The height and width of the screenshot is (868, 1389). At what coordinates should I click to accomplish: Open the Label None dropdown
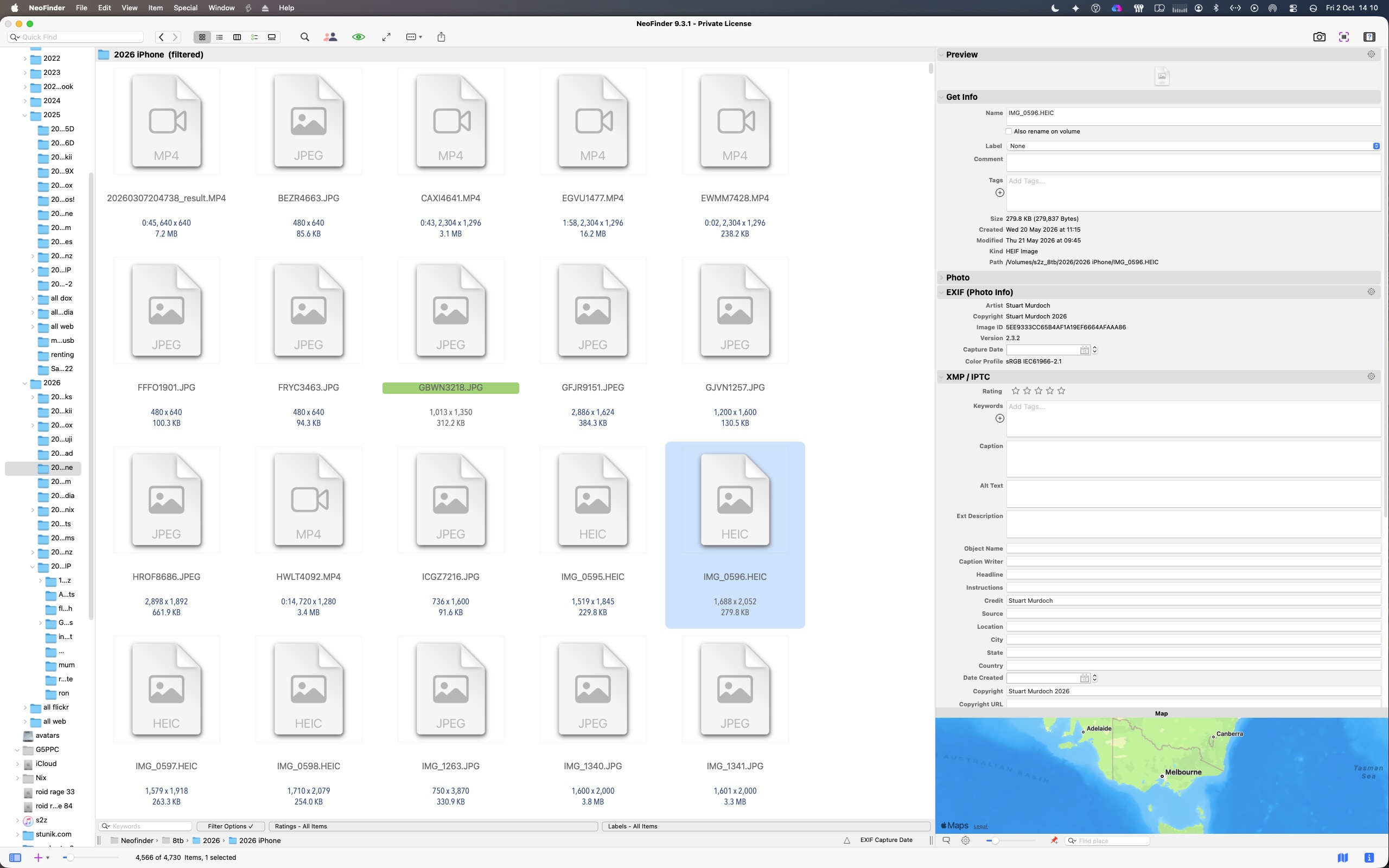click(1193, 146)
